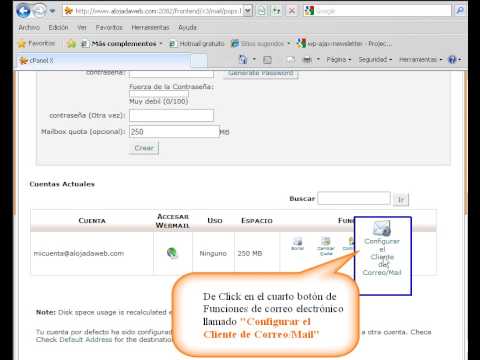The height and width of the screenshot is (360, 480).
Task: Open Más complementos favorites link
Action: (x=122, y=44)
